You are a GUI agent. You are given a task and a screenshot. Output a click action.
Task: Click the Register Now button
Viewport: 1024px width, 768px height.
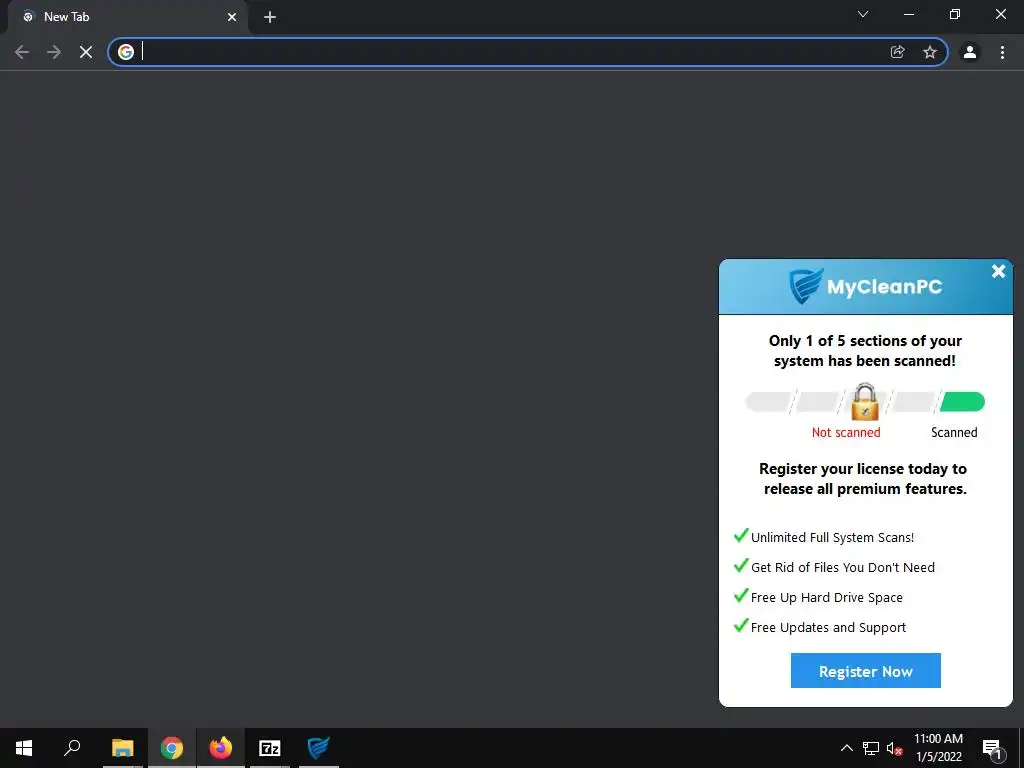[865, 671]
